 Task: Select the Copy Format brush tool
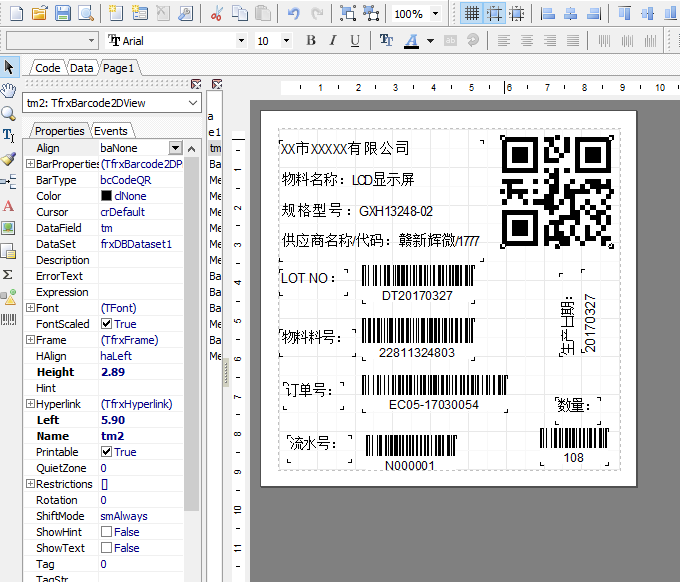(x=9, y=159)
